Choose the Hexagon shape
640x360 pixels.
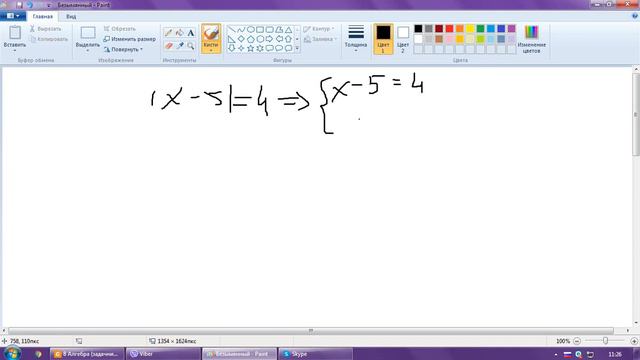click(260, 39)
